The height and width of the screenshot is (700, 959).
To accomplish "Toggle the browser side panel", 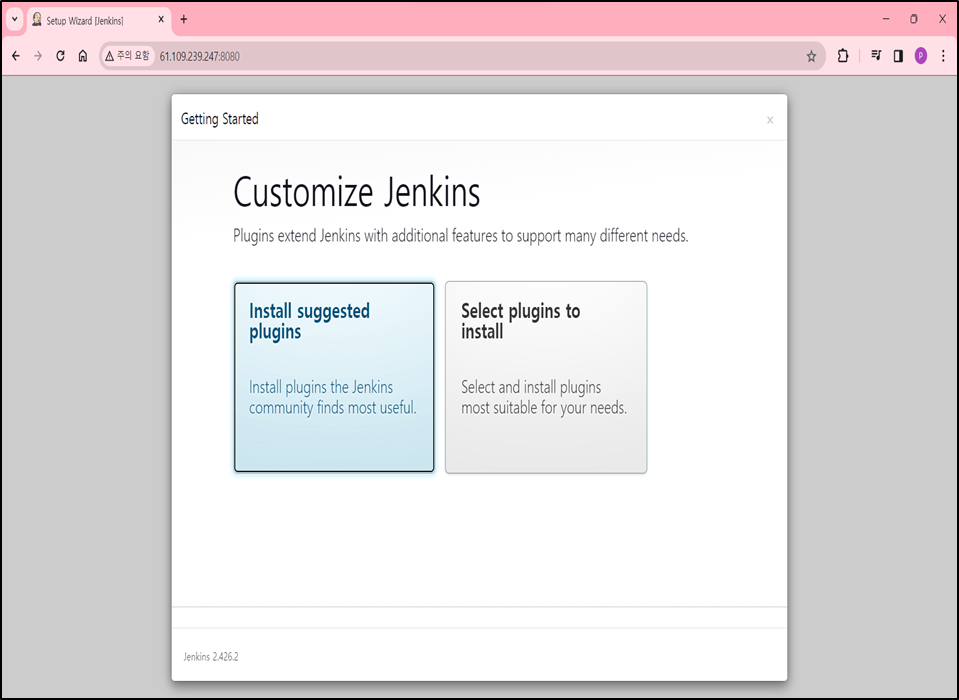I will 898,56.
